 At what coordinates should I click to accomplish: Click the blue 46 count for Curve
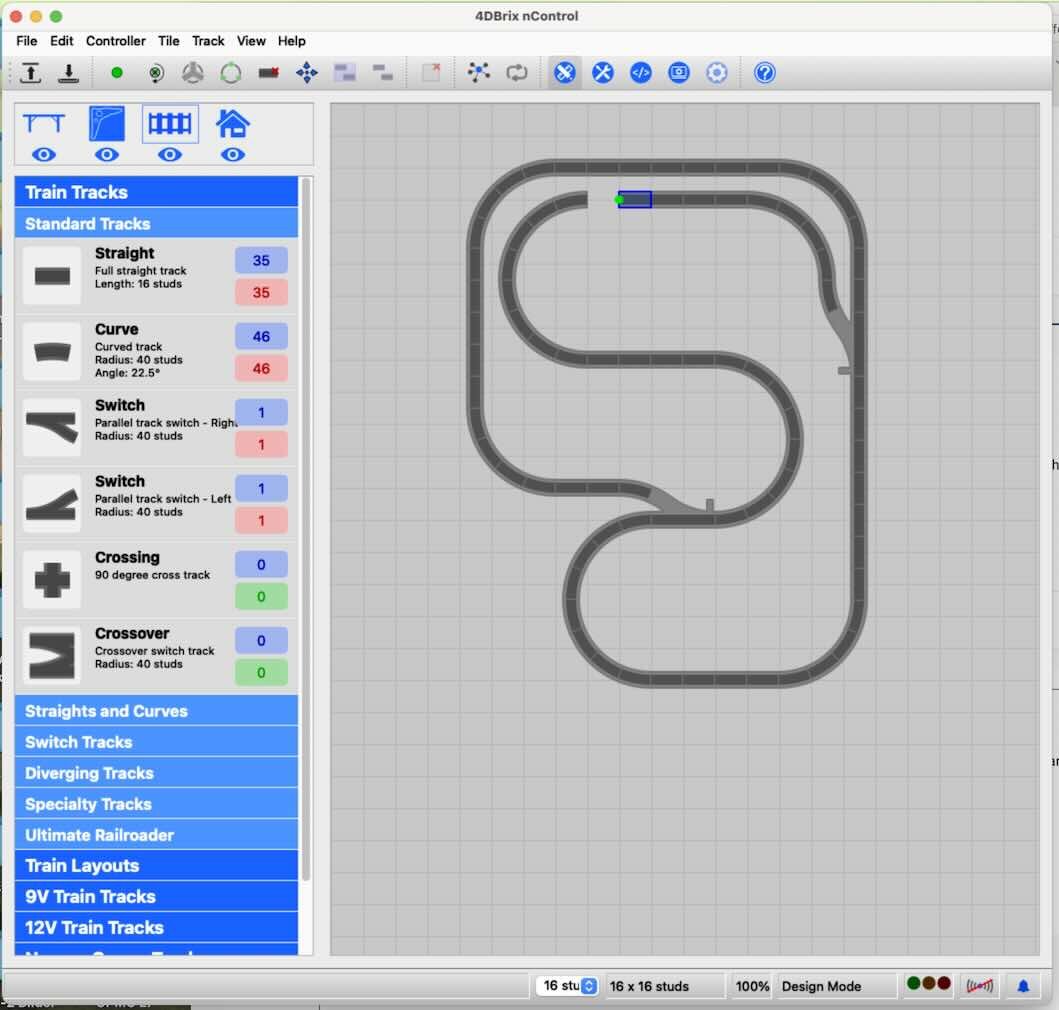[261, 336]
